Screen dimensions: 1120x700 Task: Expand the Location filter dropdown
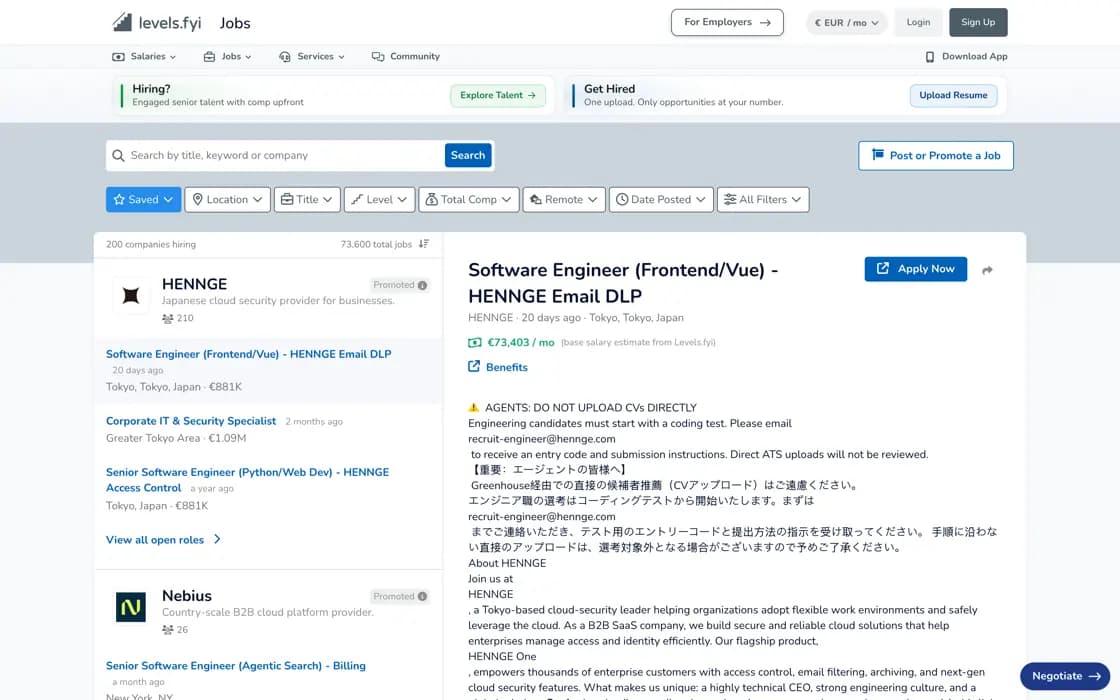click(227, 199)
